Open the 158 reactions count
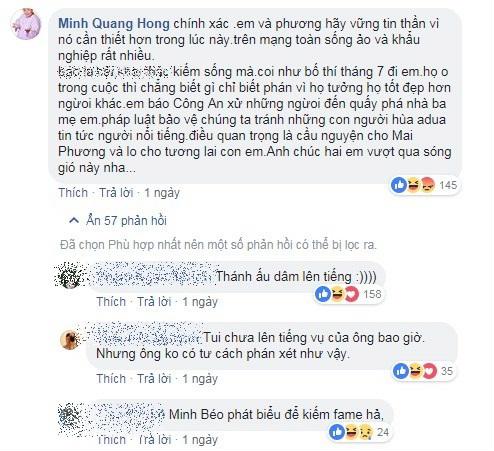Viewport: 494px width, 451px height. tap(372, 294)
